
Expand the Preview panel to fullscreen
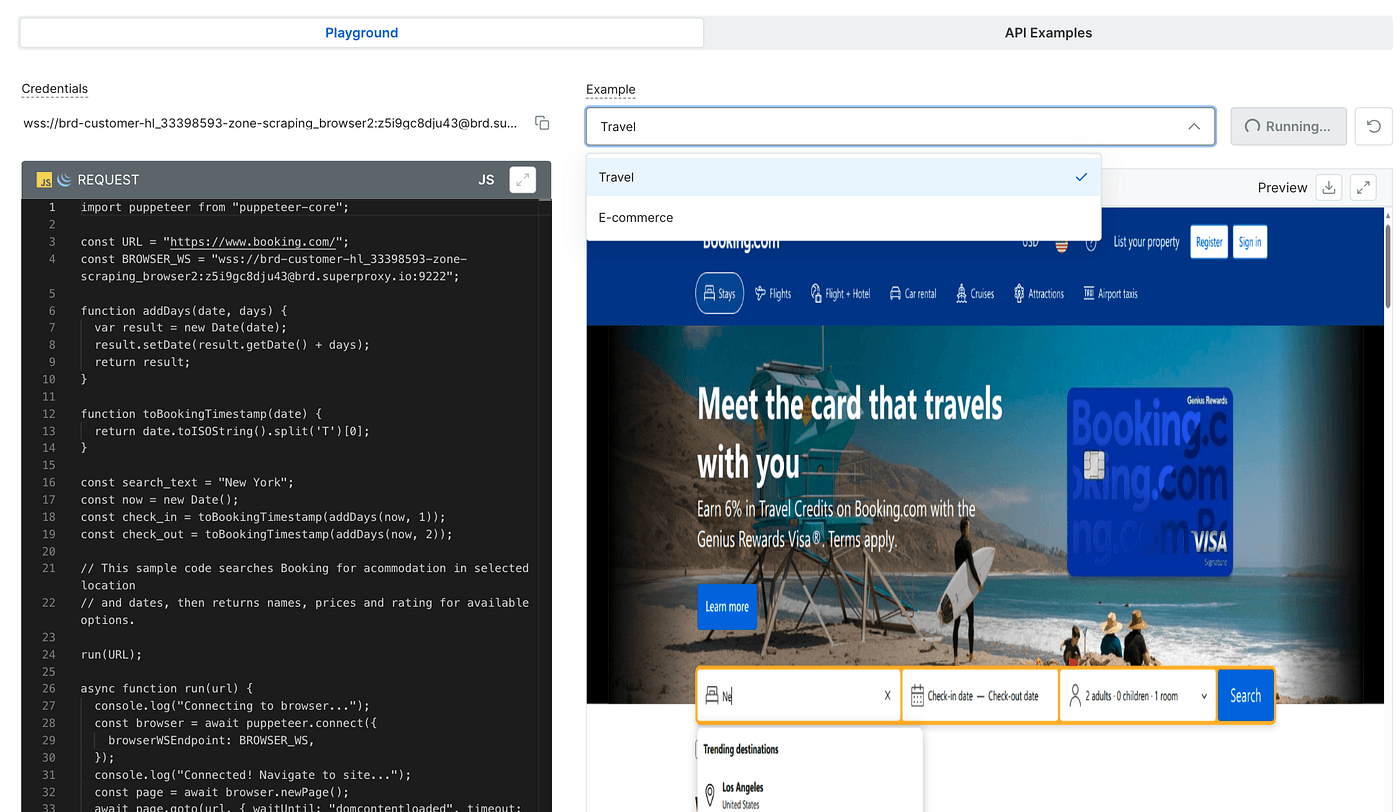1362,187
